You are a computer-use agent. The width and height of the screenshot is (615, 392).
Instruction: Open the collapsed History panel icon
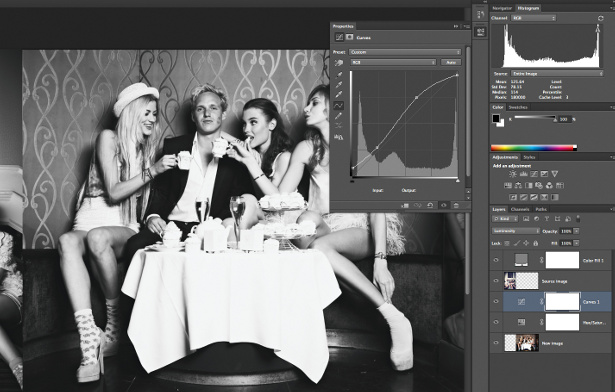(x=480, y=15)
